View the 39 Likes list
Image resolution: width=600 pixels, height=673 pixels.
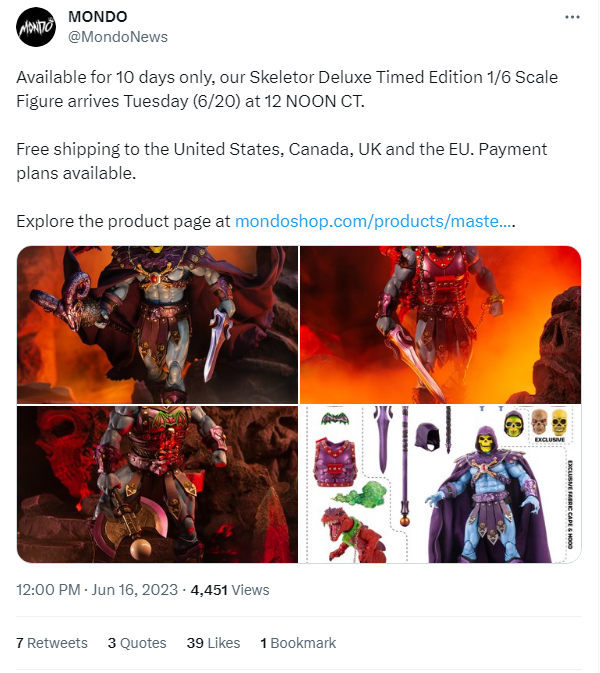tap(213, 643)
